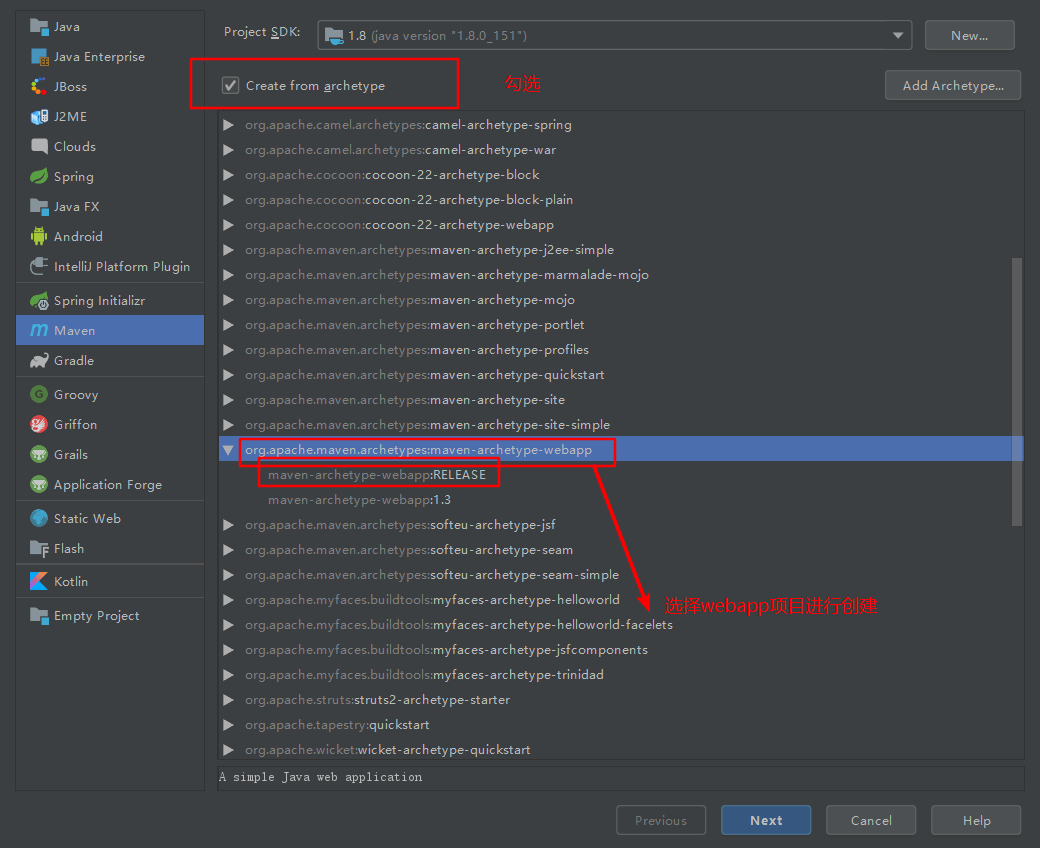Expand struts2-archetype-starter node

228,700
